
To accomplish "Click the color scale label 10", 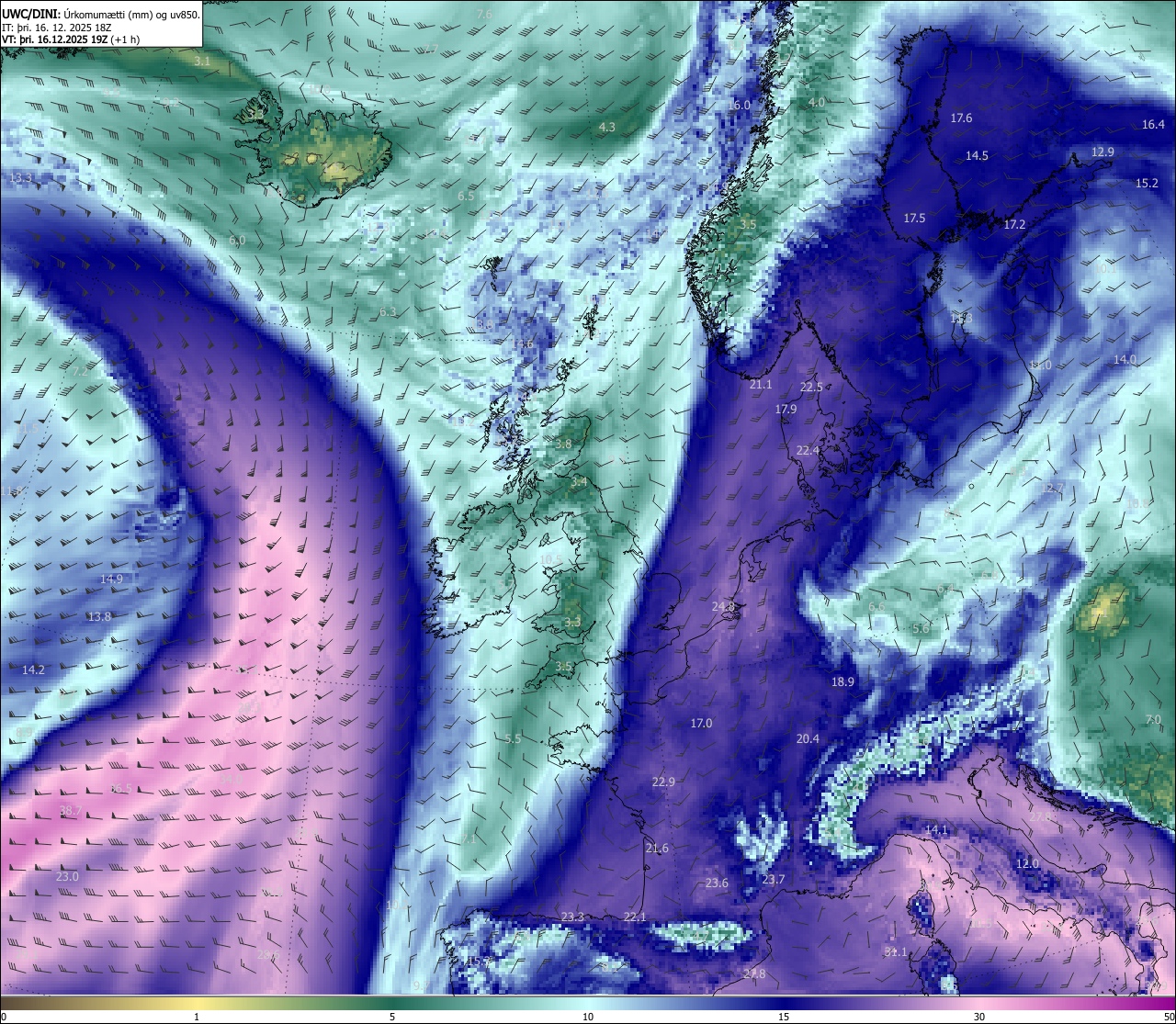I will coord(588,1016).
